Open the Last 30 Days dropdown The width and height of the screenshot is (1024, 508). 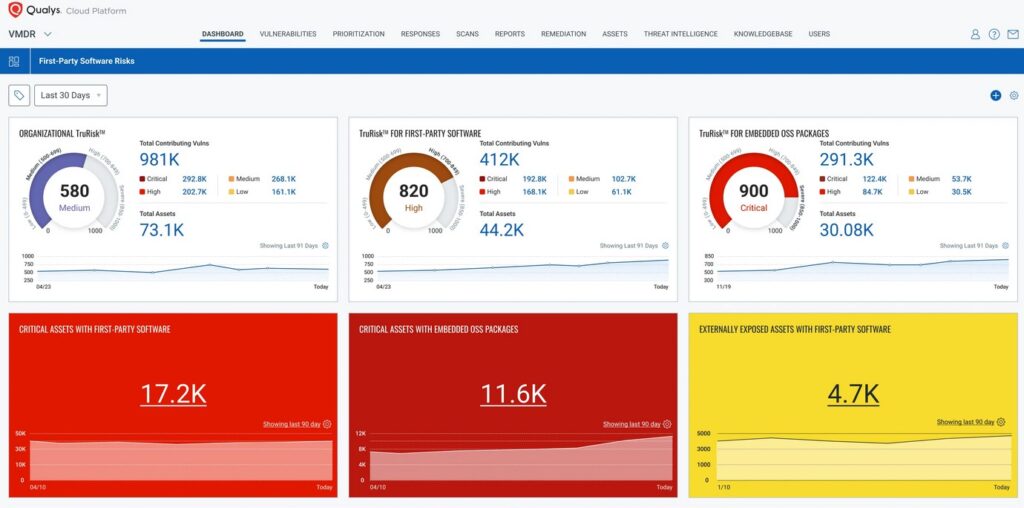point(71,95)
